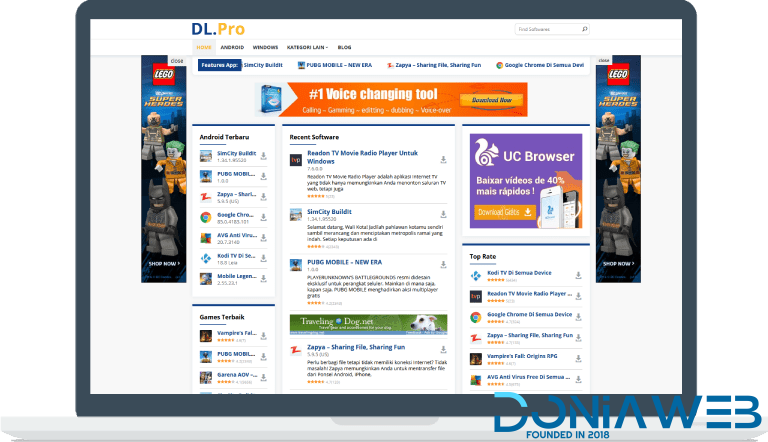The height and width of the screenshot is (442, 768).
Task: Click SHOP NOW on right LEGO ad
Action: coord(618,264)
